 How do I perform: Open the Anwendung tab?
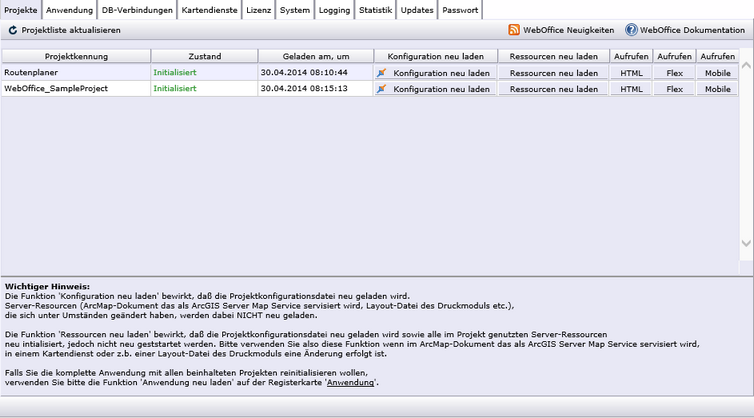point(69,10)
